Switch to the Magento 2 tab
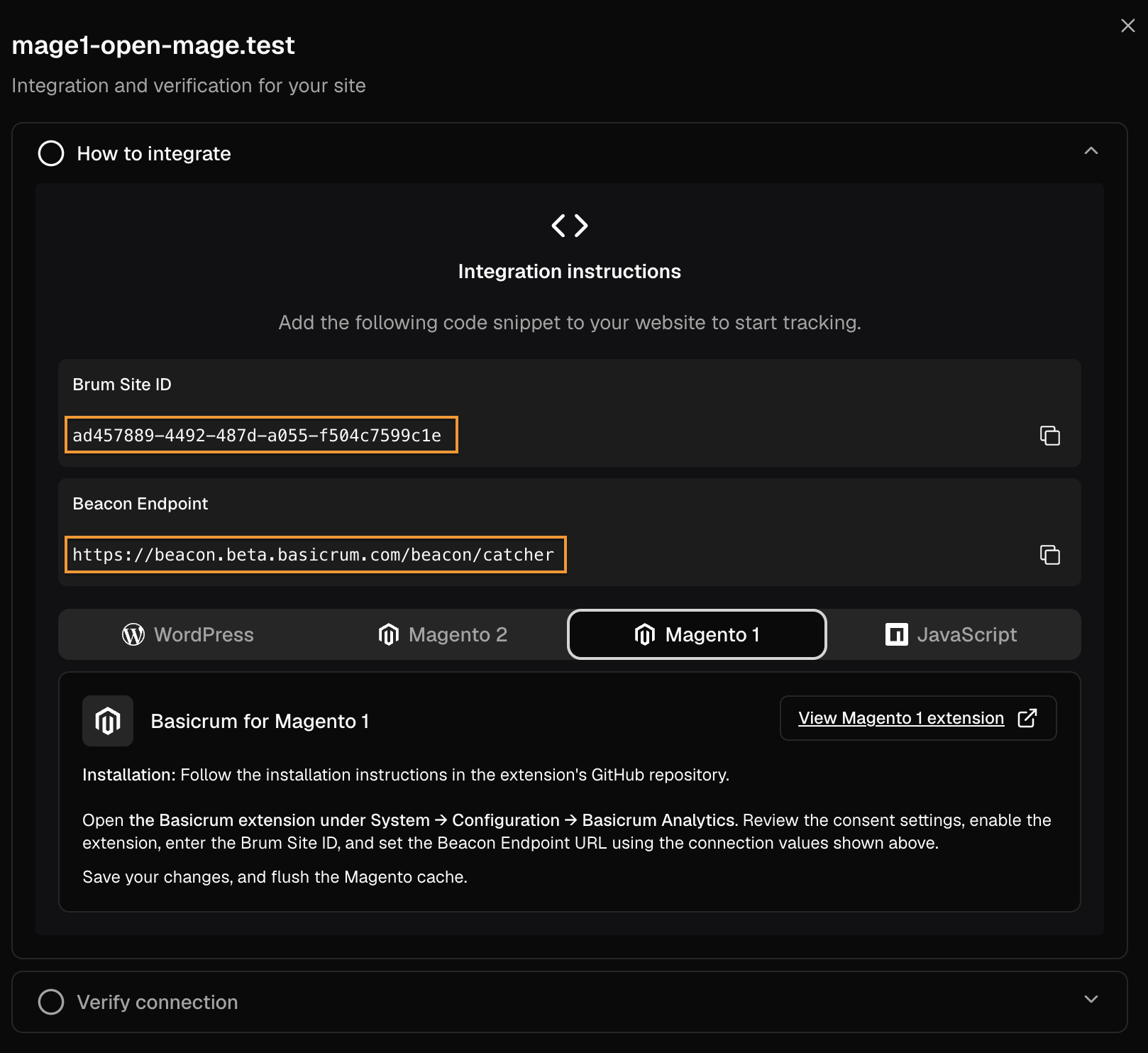The width and height of the screenshot is (1148, 1053). pos(443,634)
